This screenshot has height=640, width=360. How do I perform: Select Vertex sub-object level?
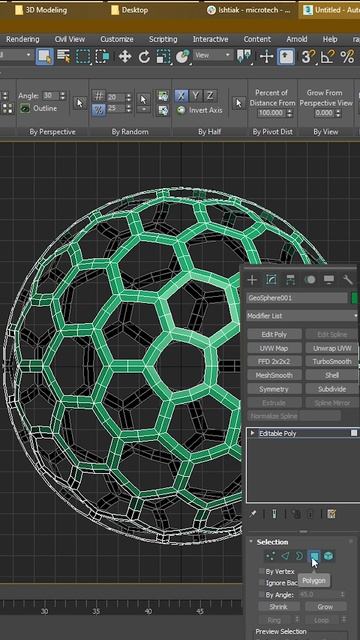[x=270, y=556]
